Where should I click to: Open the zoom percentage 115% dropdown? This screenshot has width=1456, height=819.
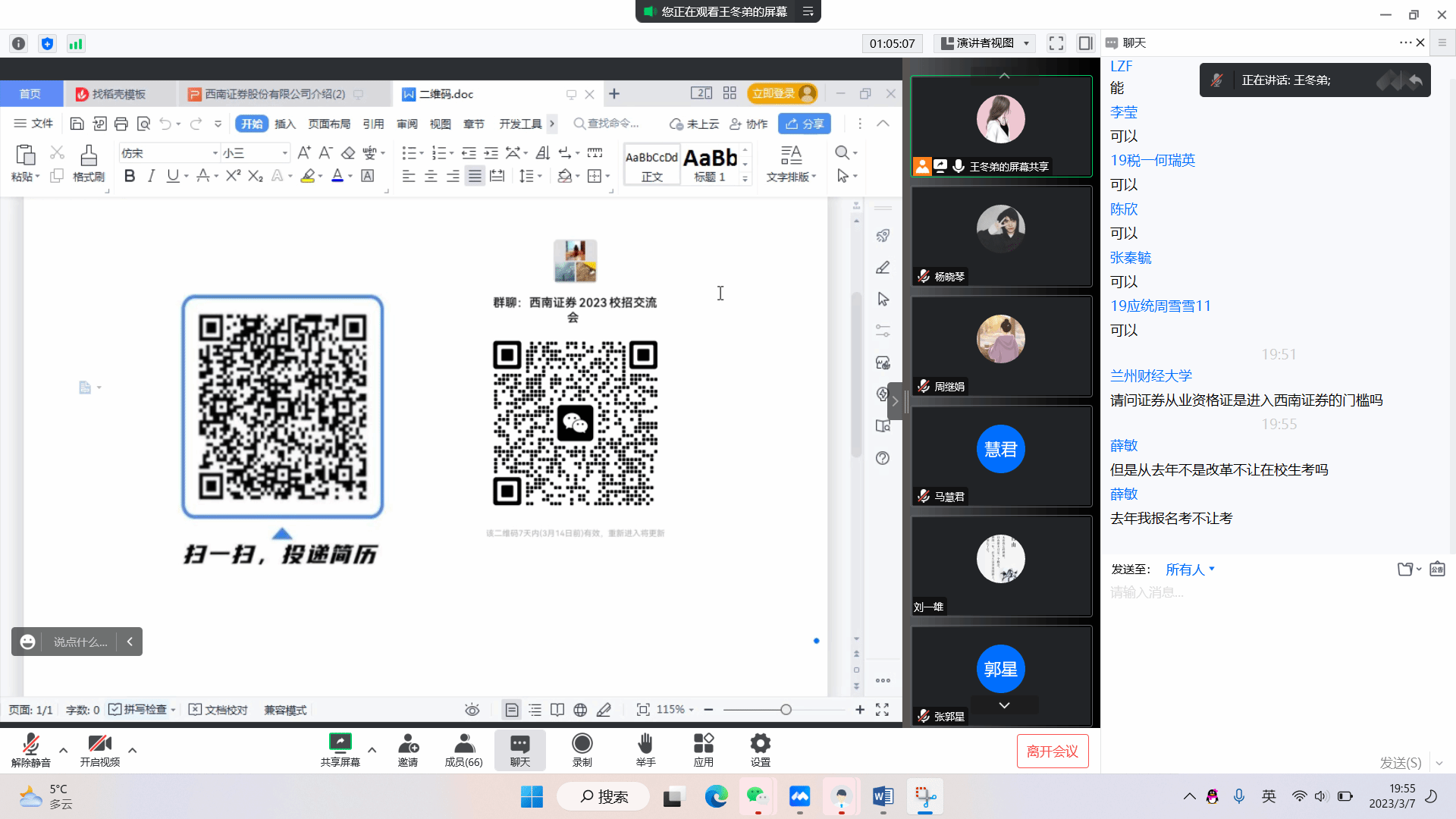click(x=675, y=710)
